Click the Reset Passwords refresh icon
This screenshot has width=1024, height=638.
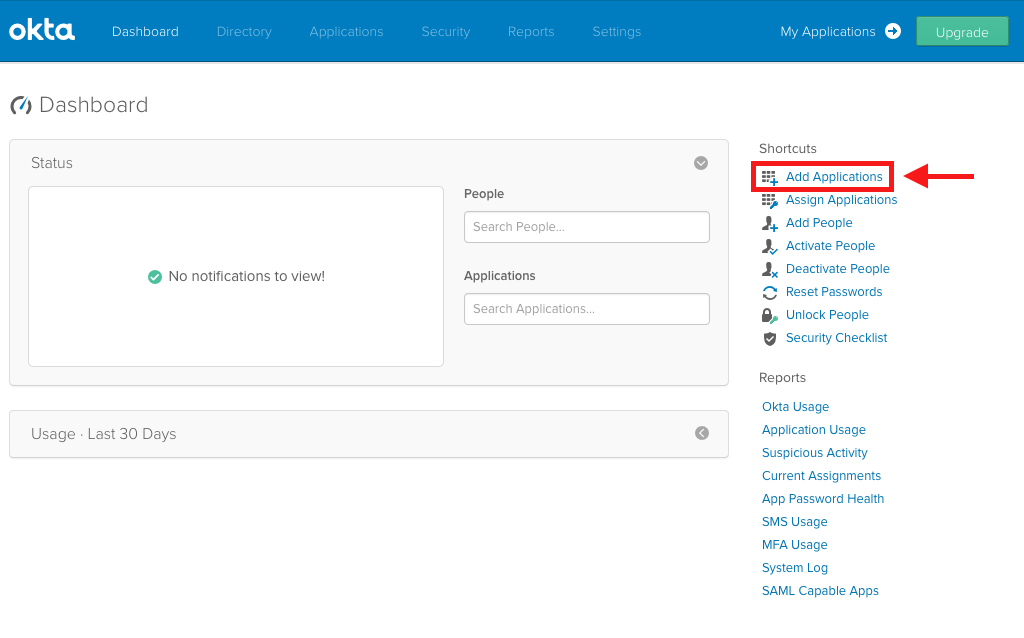coord(770,292)
